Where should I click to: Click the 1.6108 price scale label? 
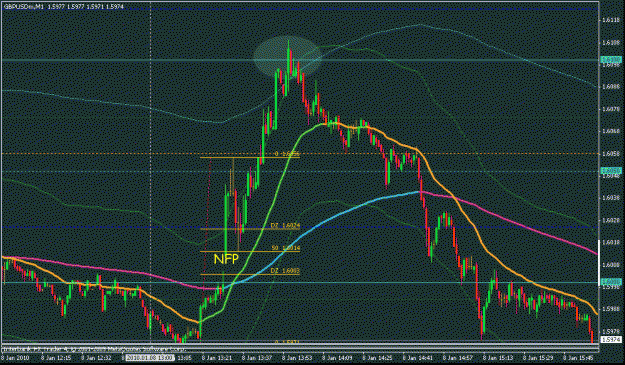pos(610,42)
